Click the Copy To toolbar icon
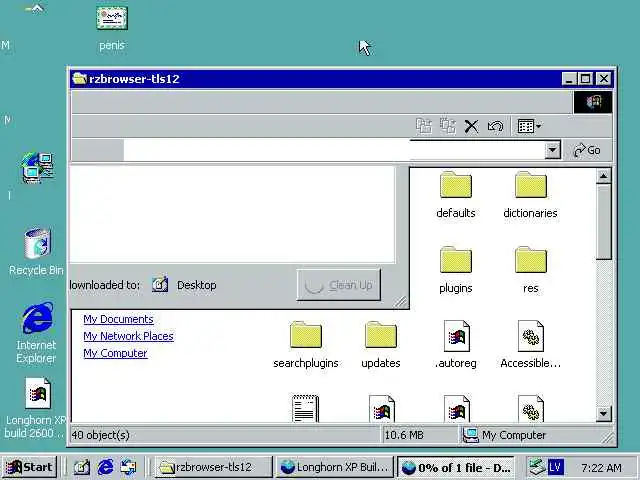640x480 pixels. tap(423, 126)
